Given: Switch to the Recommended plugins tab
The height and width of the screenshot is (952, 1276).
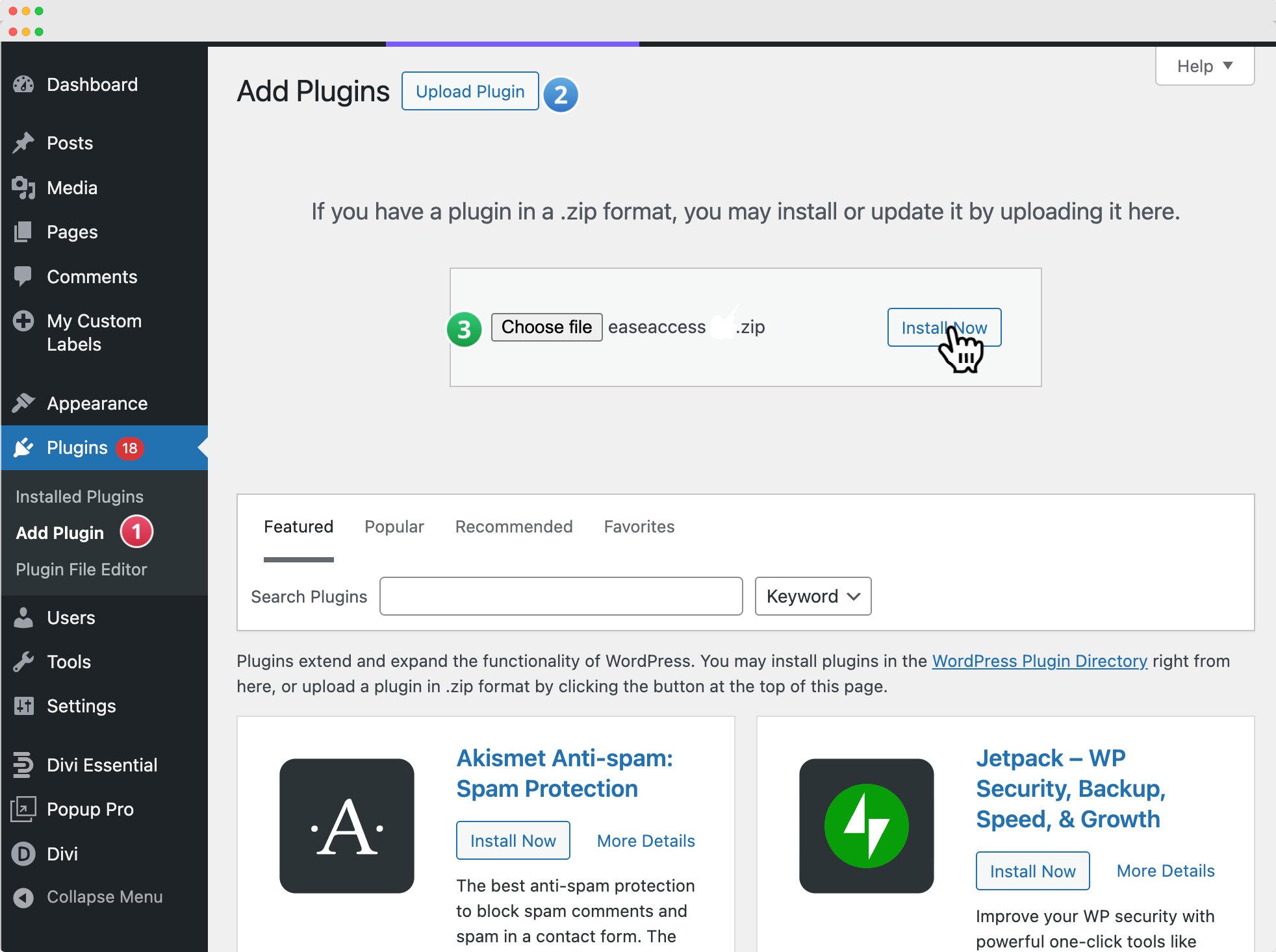Looking at the screenshot, I should [514, 527].
